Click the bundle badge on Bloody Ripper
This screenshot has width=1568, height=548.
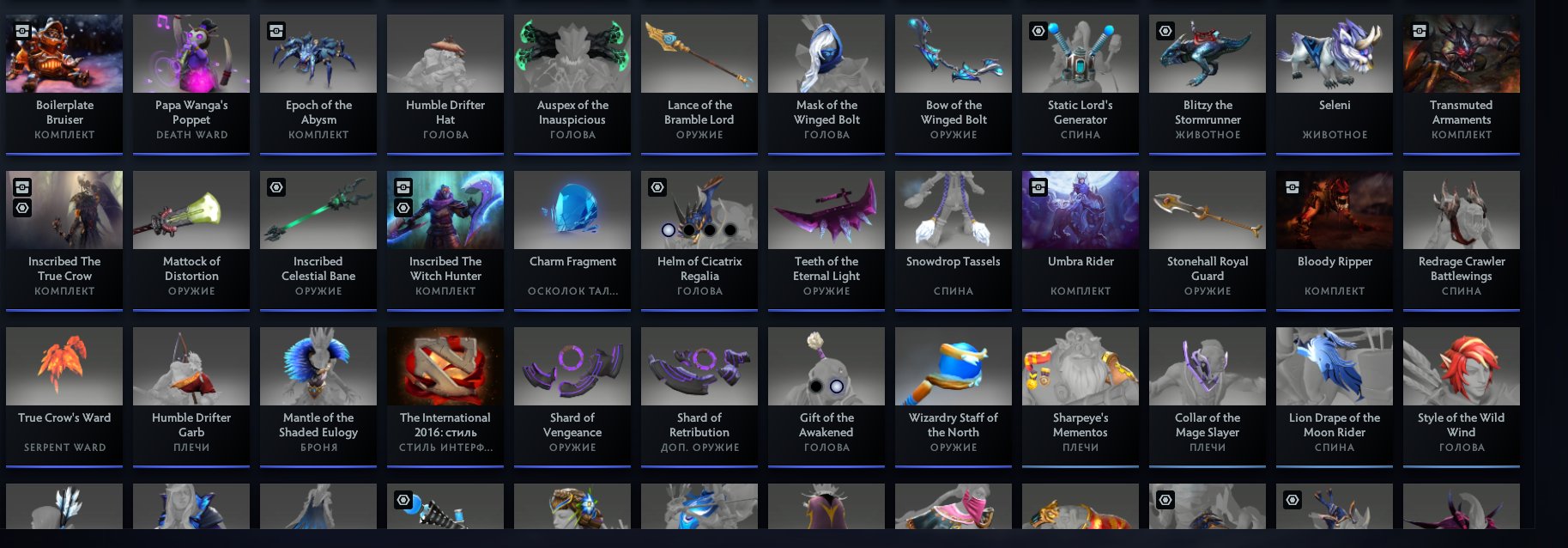[x=1293, y=187]
